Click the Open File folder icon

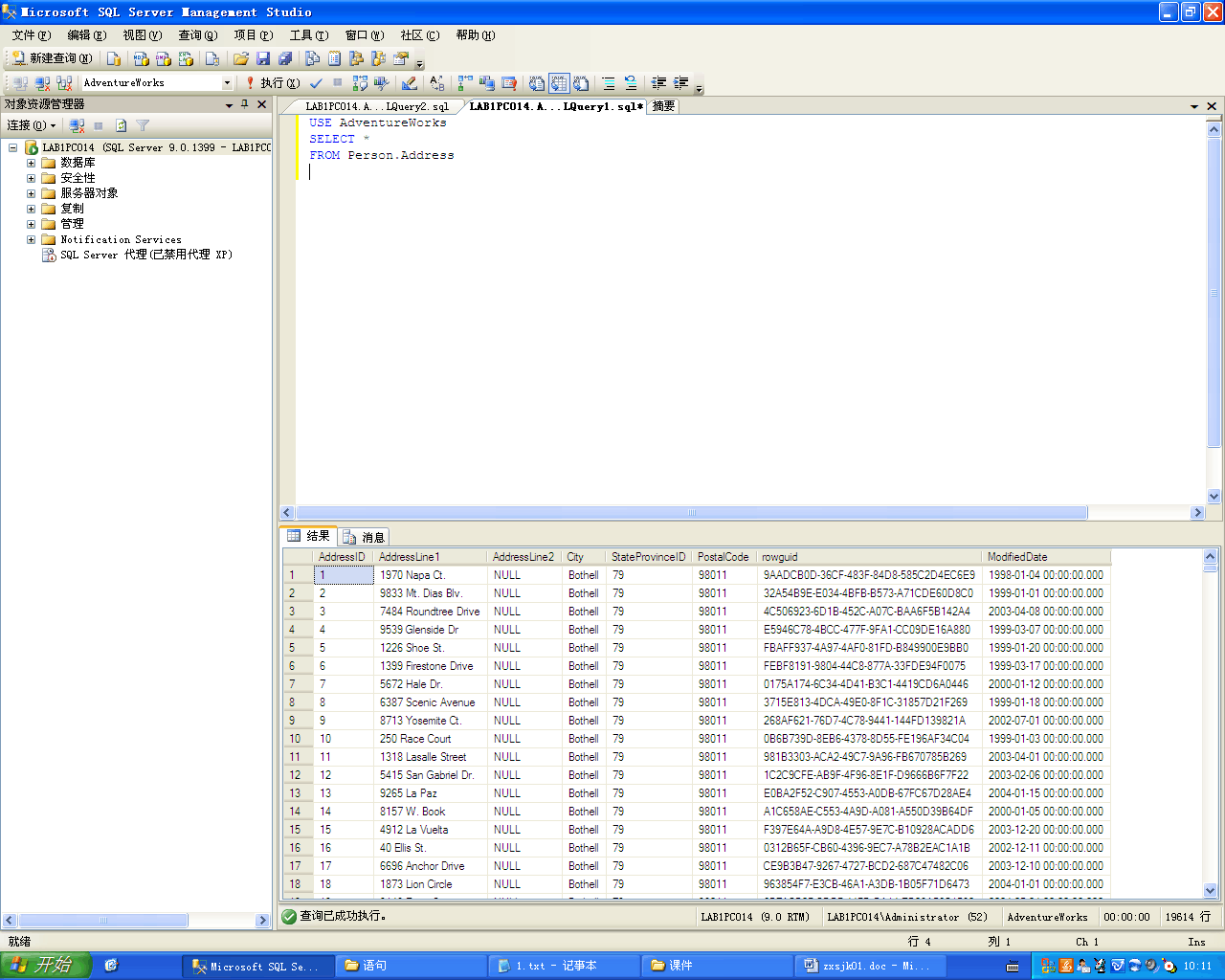tap(240, 58)
